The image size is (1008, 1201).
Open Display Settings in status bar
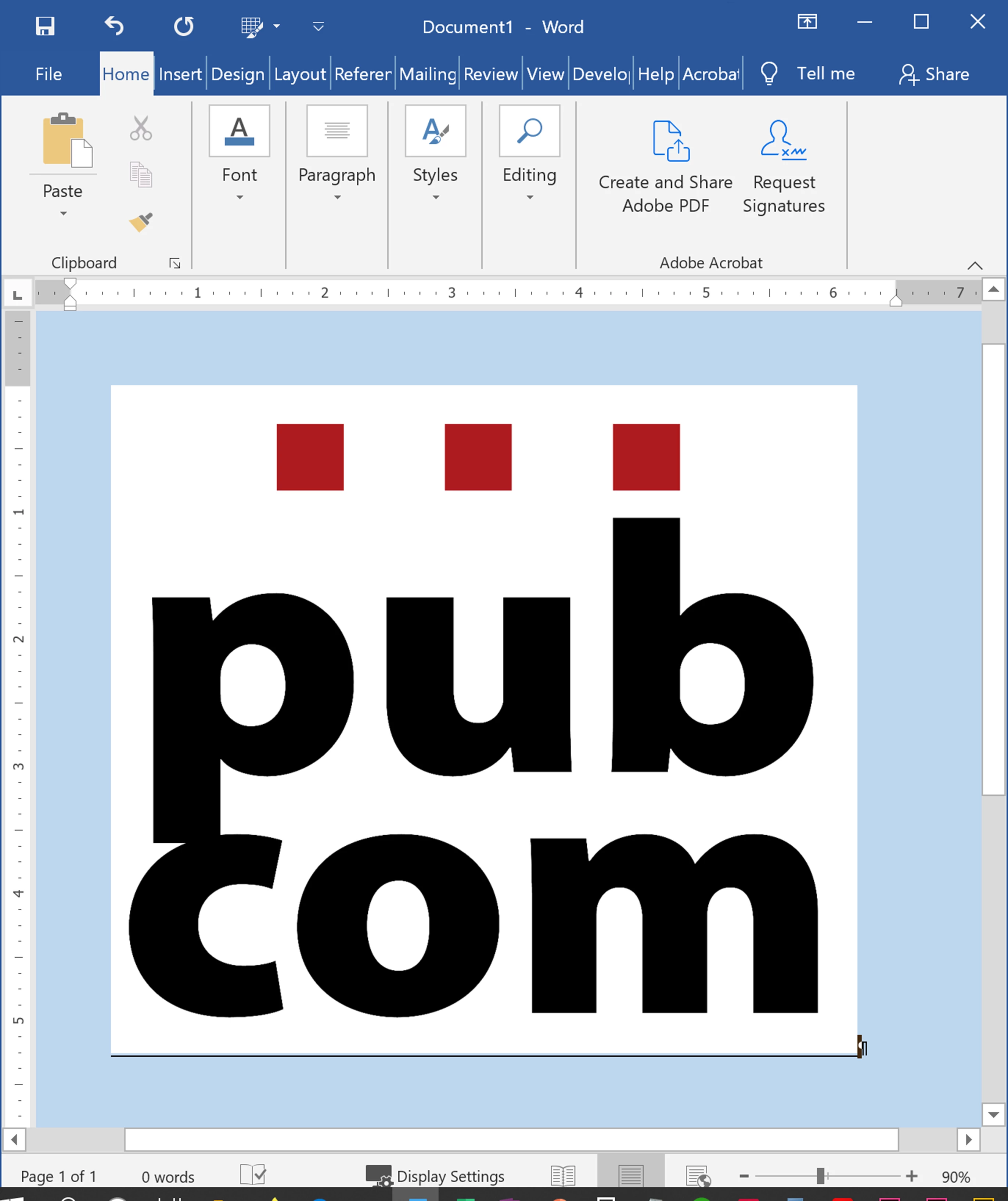coord(436,1176)
